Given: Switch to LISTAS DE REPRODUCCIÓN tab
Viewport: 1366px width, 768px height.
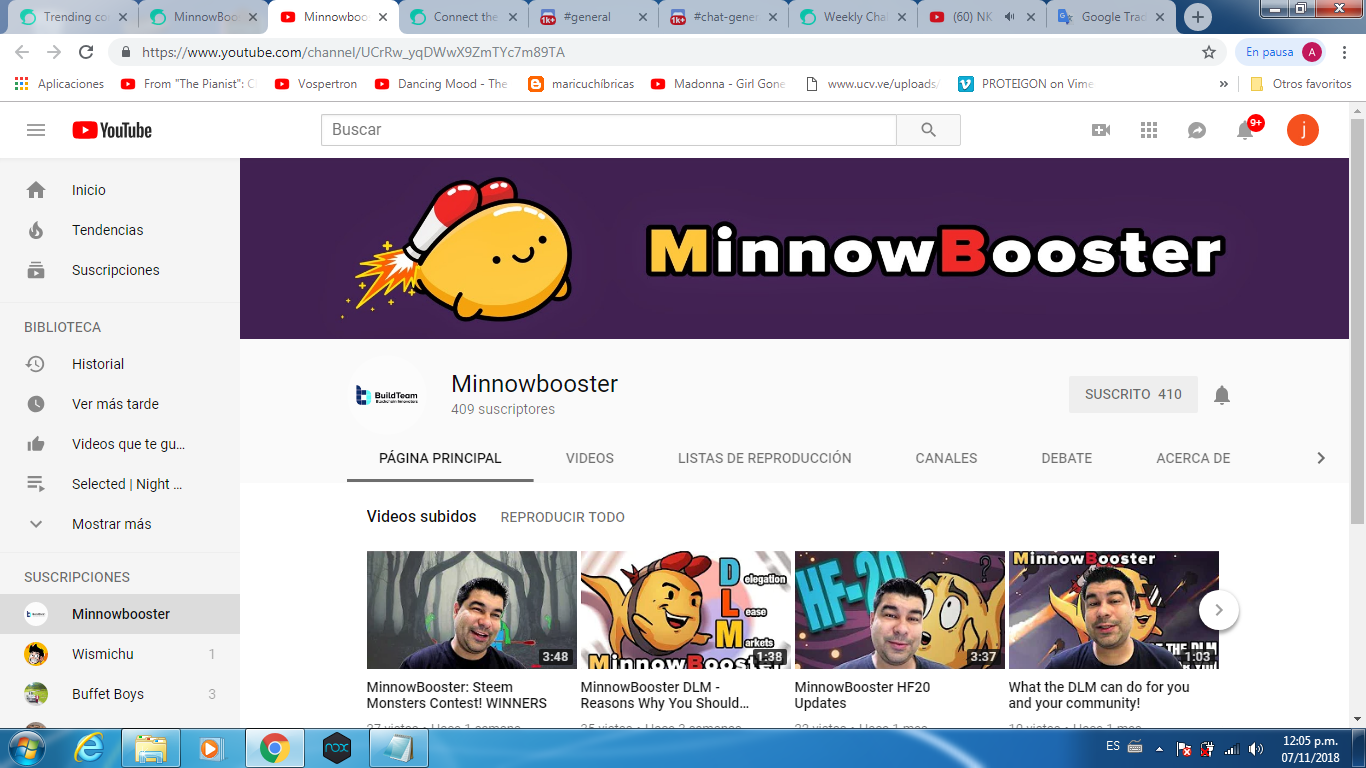Looking at the screenshot, I should pos(765,458).
